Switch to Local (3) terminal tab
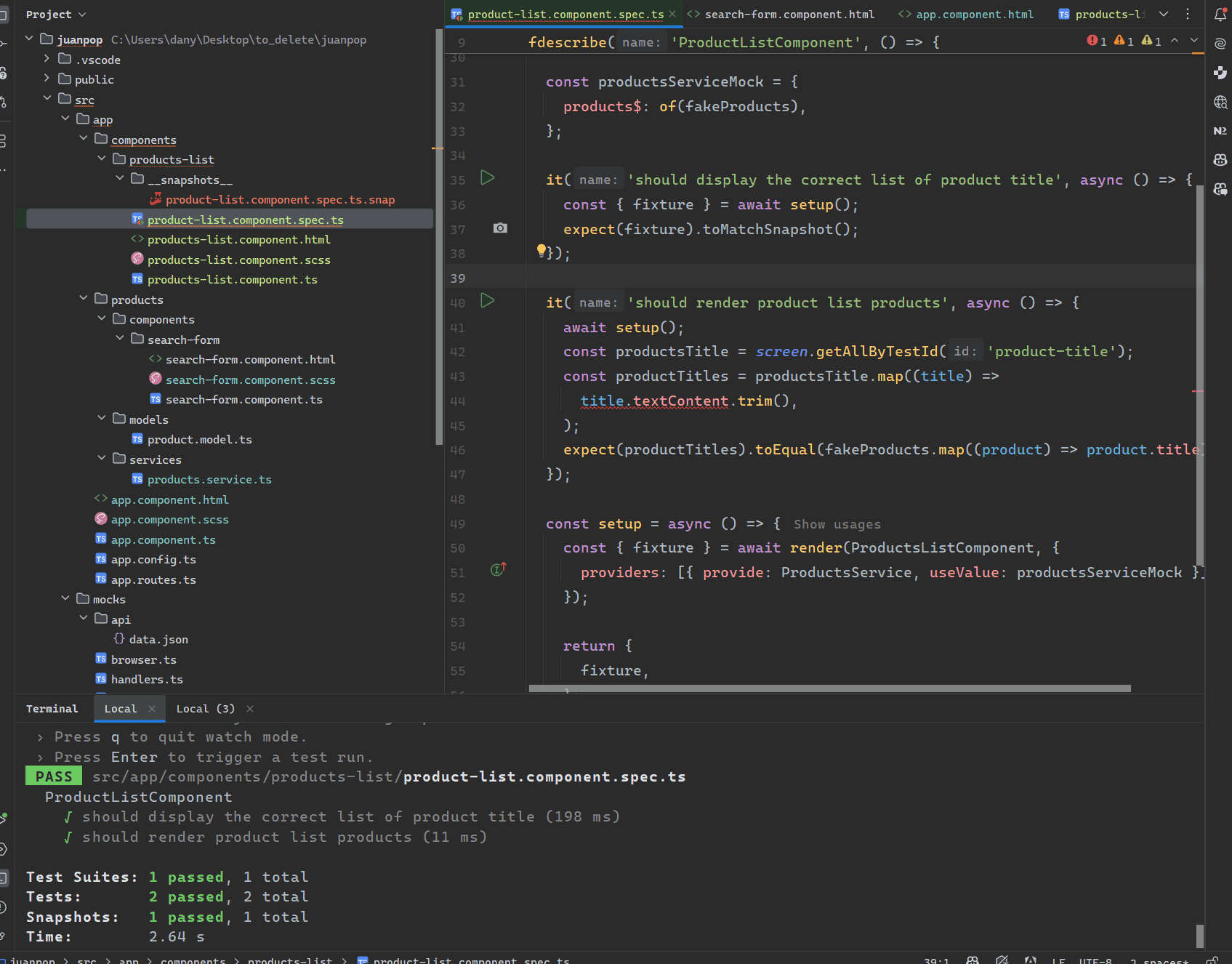The width and height of the screenshot is (1232, 964). pyautogui.click(x=205, y=709)
